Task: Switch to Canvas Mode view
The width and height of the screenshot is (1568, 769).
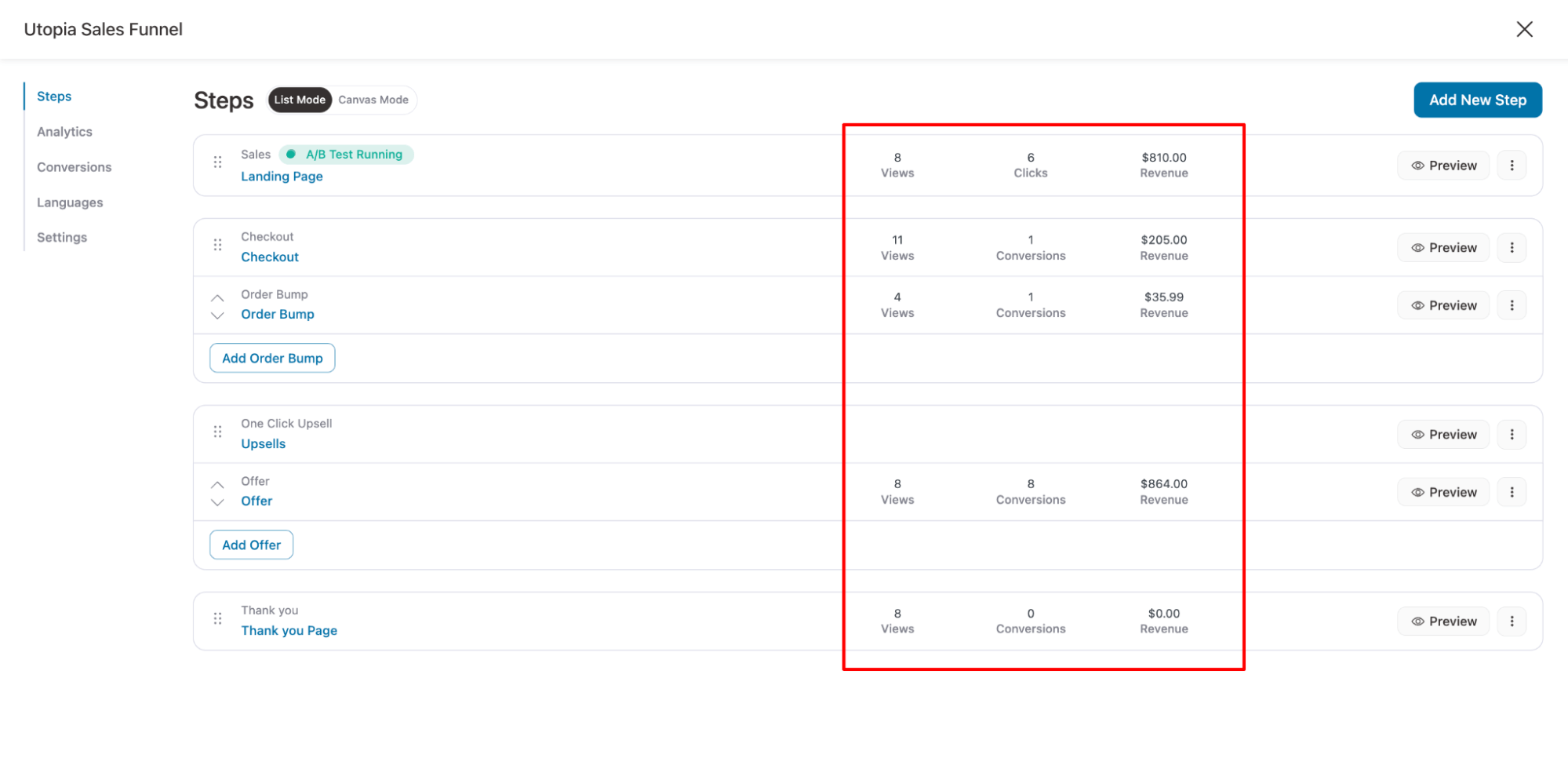Action: (x=373, y=100)
